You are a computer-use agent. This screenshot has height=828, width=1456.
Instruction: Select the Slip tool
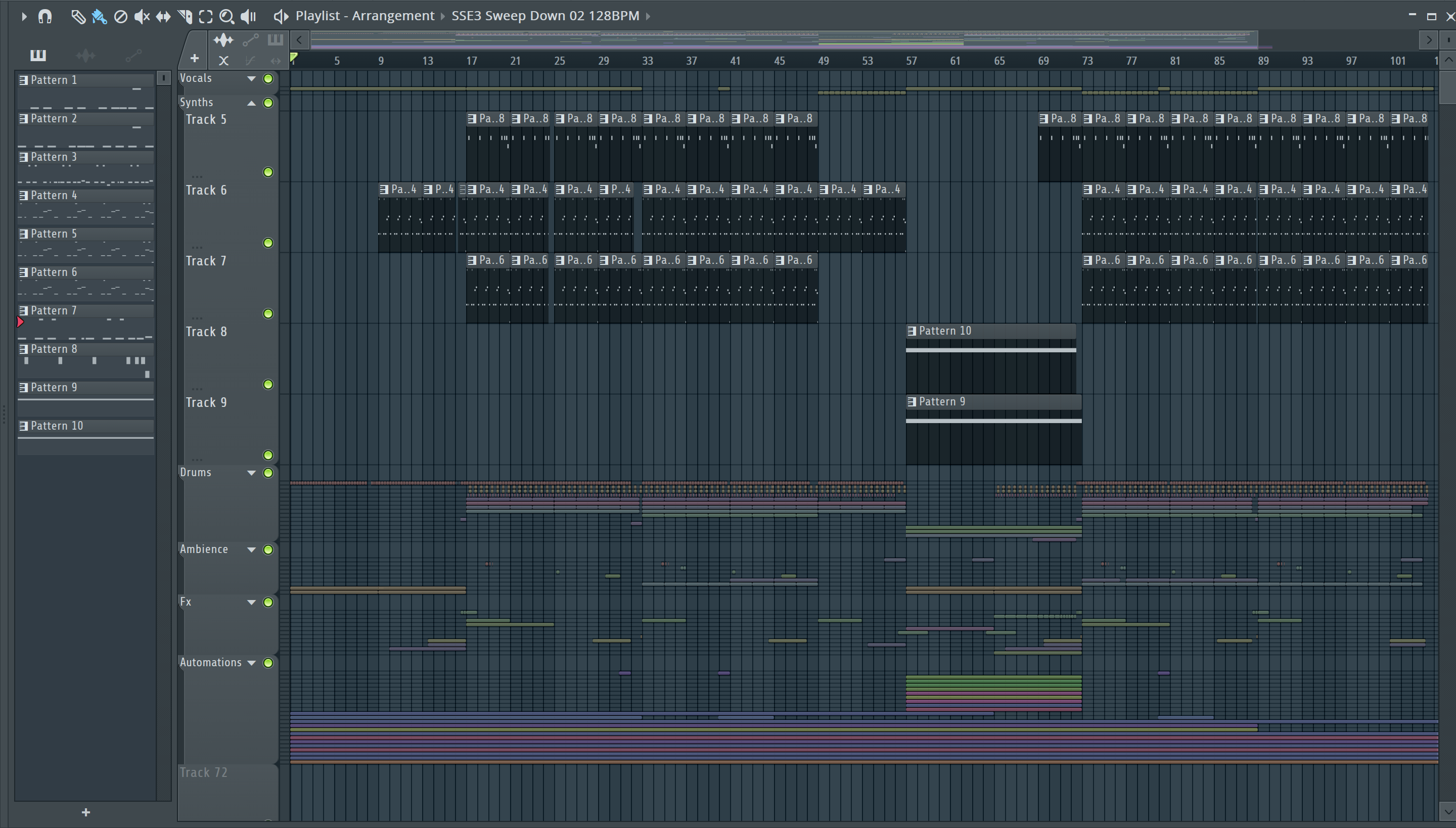click(x=163, y=17)
